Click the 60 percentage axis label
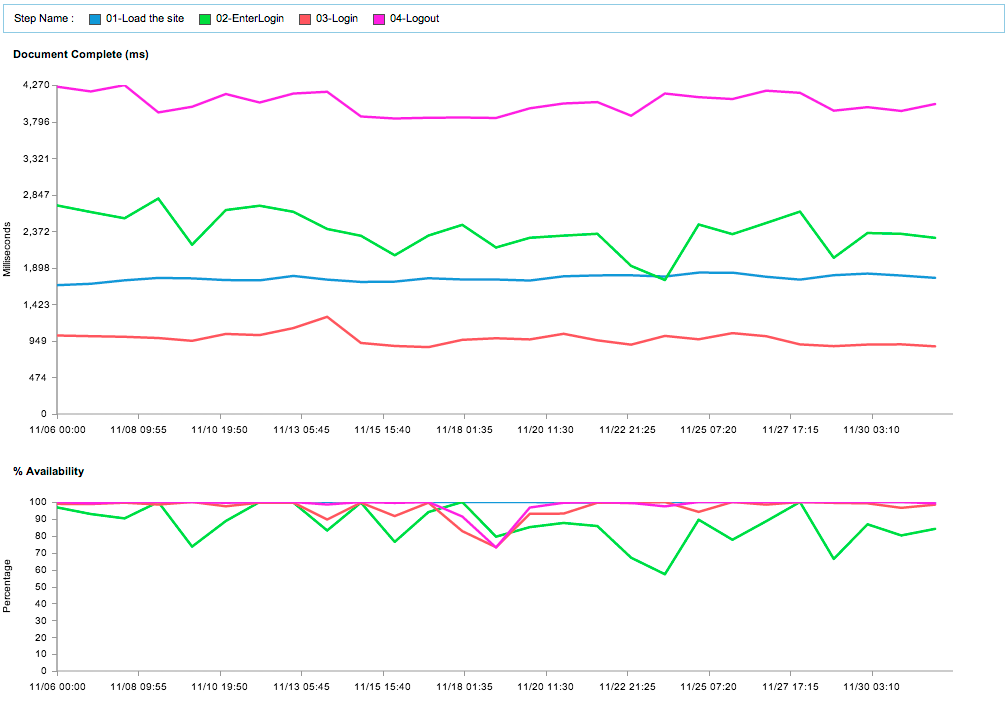The height and width of the screenshot is (708, 1006). pyautogui.click(x=42, y=569)
